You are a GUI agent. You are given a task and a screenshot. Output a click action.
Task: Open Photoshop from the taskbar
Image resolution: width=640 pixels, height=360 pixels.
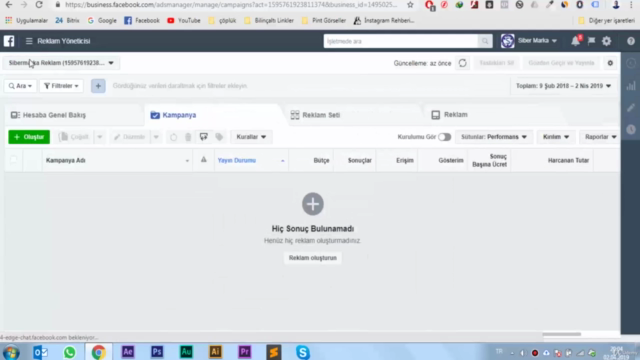point(157,352)
